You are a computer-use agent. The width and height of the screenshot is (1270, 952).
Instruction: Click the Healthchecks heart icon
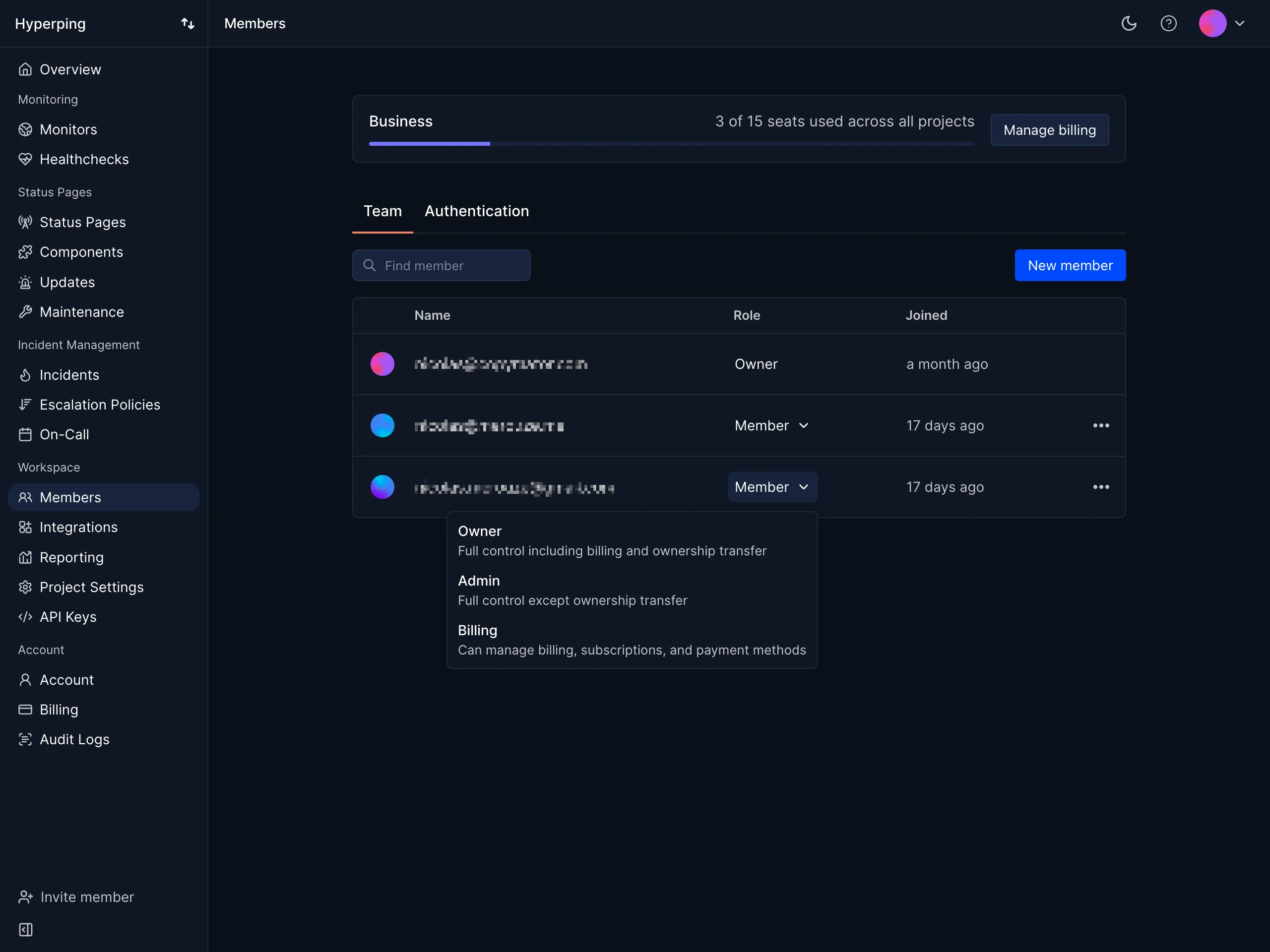[25, 159]
